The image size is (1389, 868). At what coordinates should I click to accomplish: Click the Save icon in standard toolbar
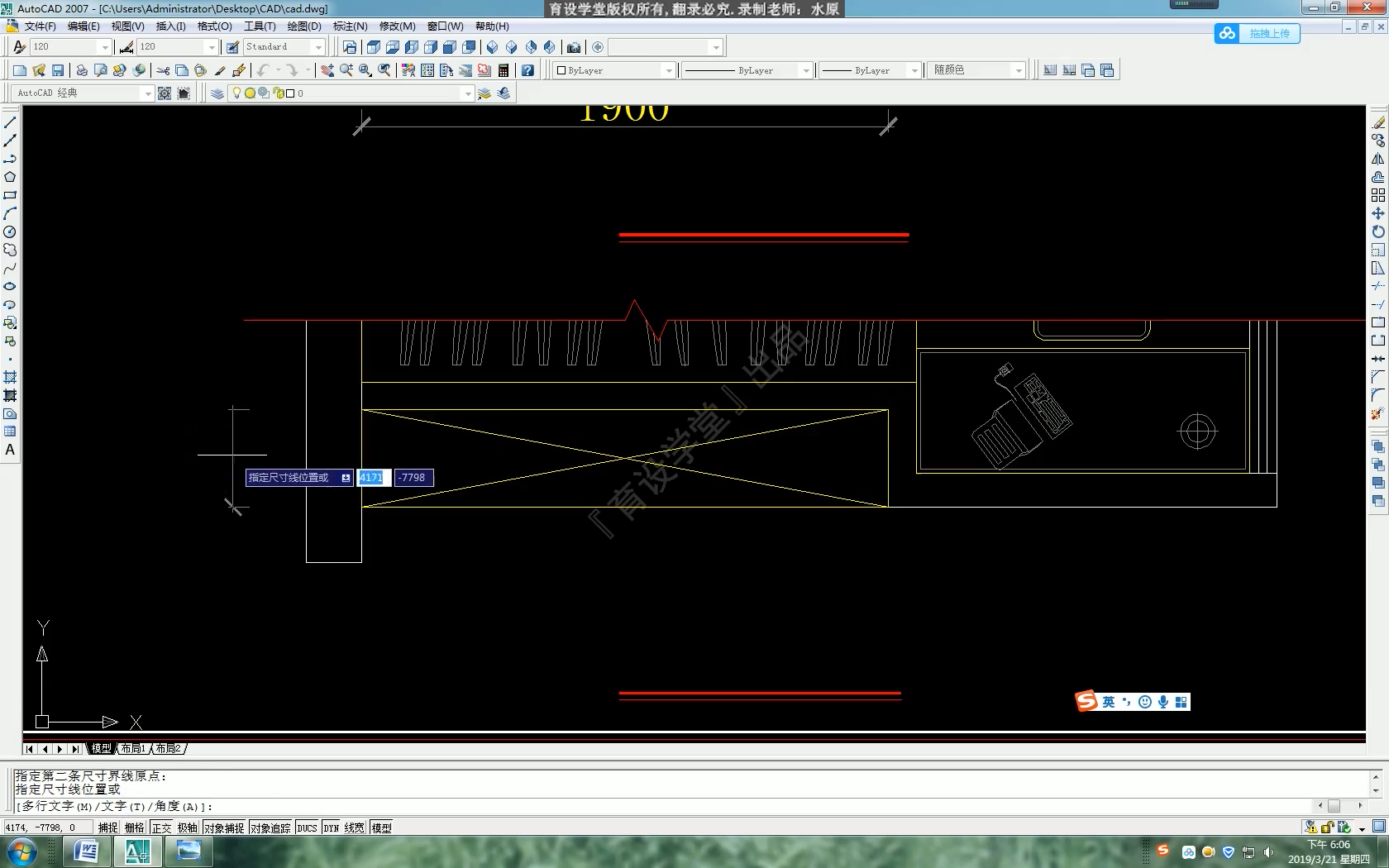[x=58, y=70]
